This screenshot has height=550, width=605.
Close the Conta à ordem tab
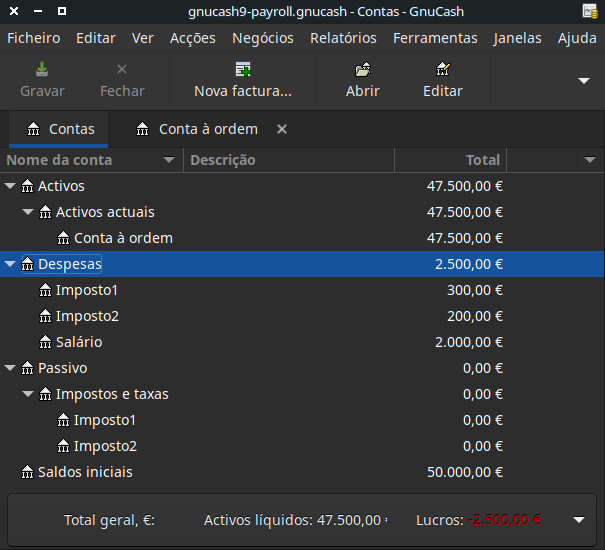[x=282, y=129]
